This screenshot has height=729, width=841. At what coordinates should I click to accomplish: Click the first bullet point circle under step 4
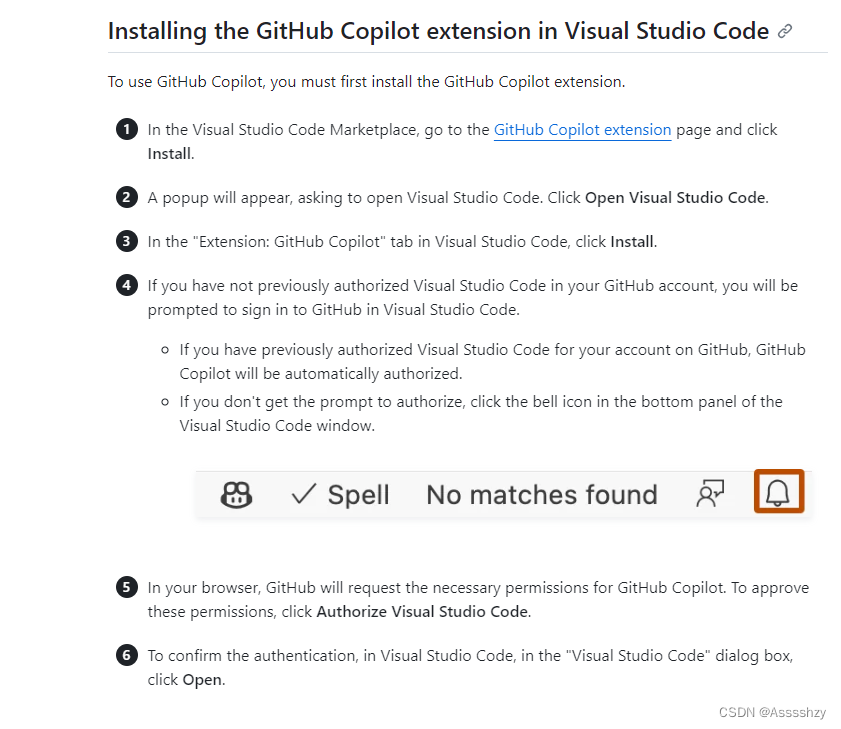167,349
